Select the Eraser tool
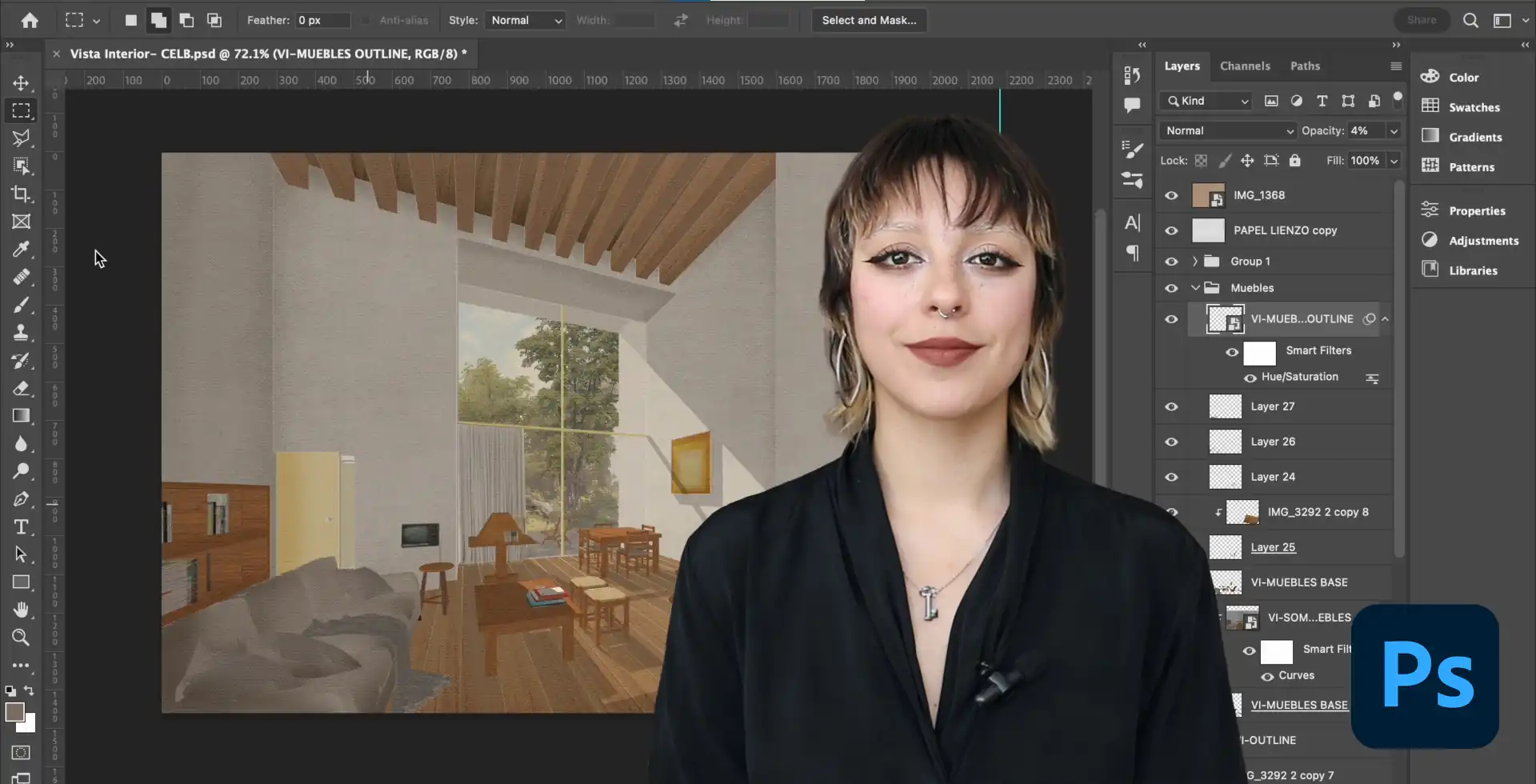 click(22, 389)
